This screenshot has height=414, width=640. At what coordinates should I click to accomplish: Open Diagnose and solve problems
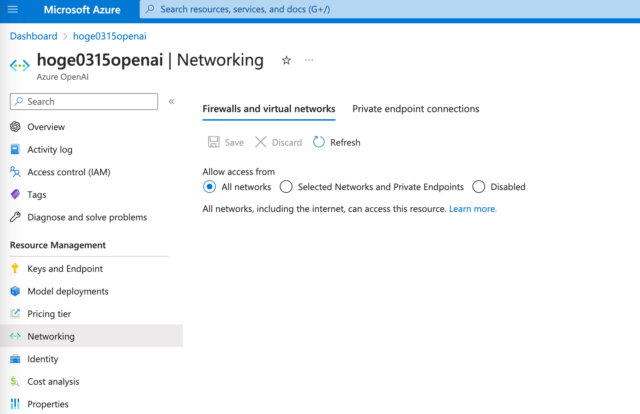87,217
